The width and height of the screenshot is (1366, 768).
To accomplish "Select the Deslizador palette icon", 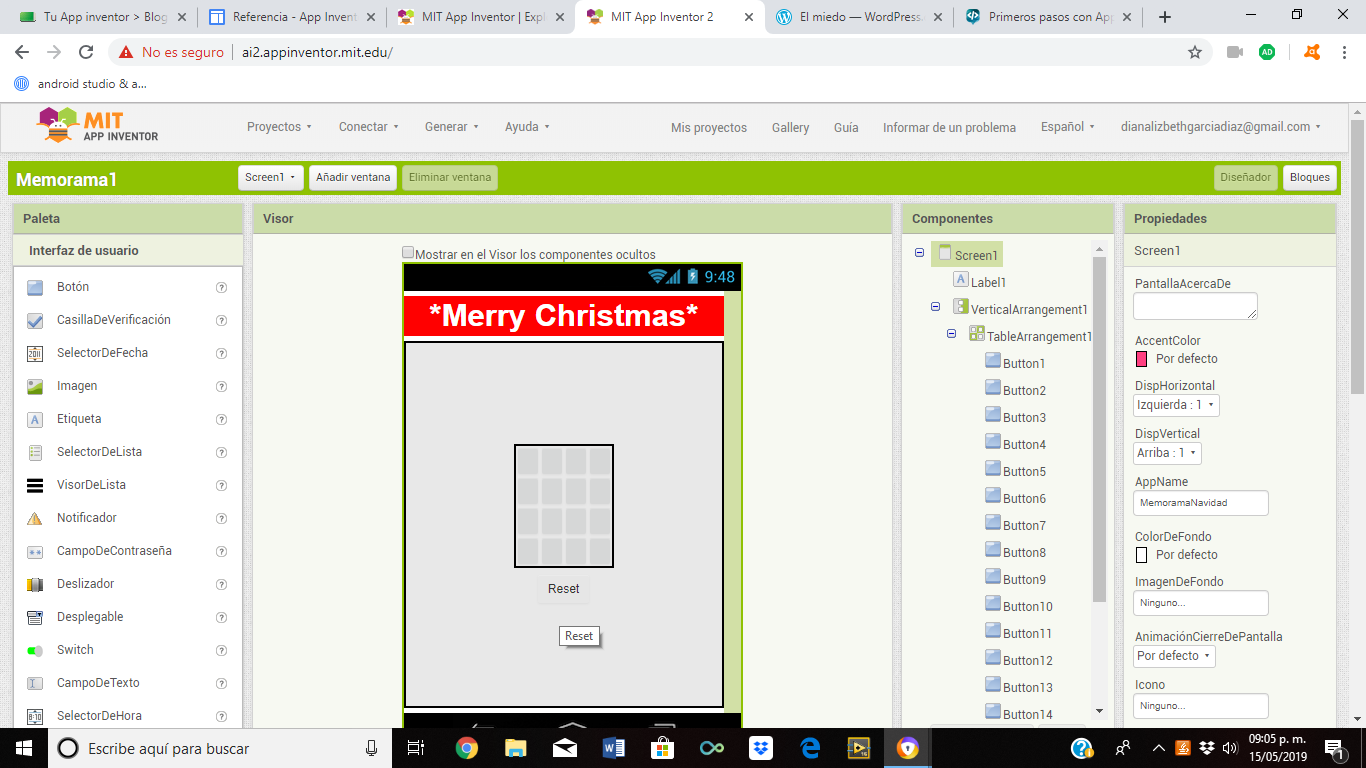I will coord(35,584).
